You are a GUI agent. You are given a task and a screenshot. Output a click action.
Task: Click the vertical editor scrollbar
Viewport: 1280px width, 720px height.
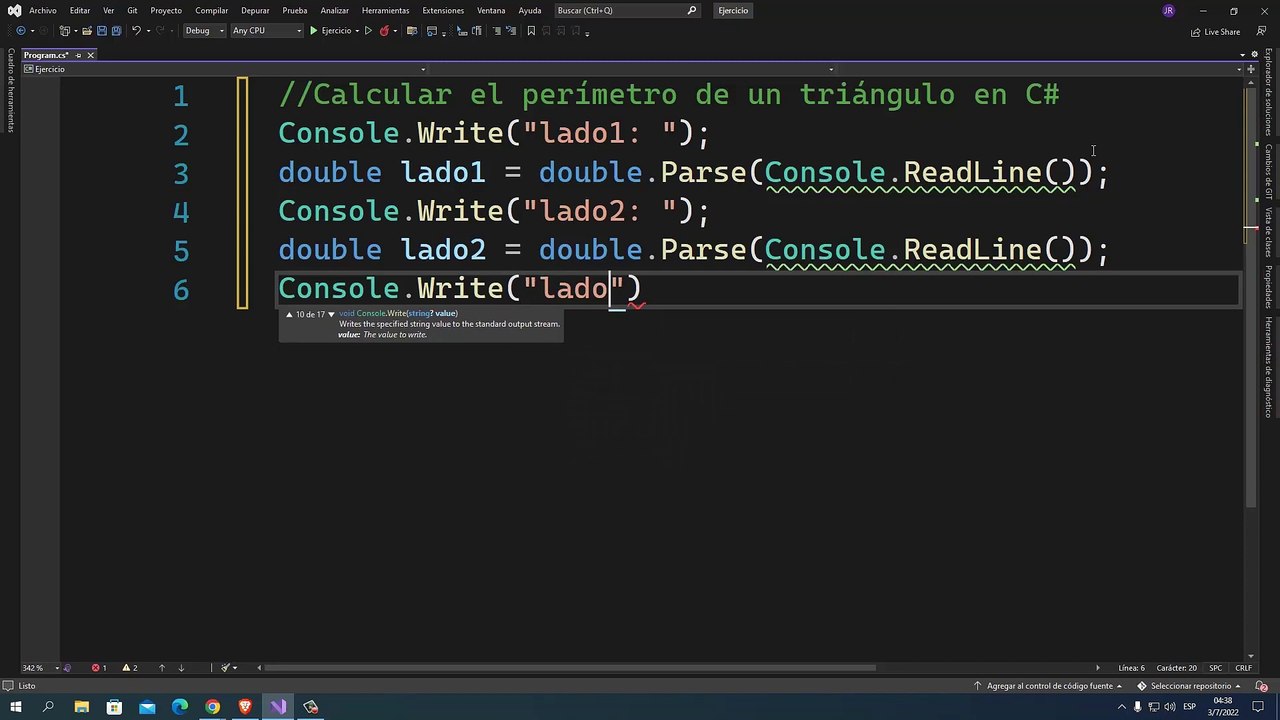[1251, 297]
